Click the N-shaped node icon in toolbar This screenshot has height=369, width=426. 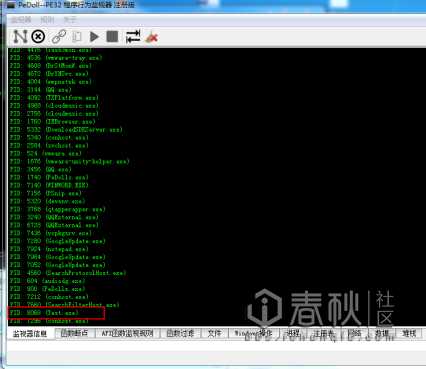point(20,36)
